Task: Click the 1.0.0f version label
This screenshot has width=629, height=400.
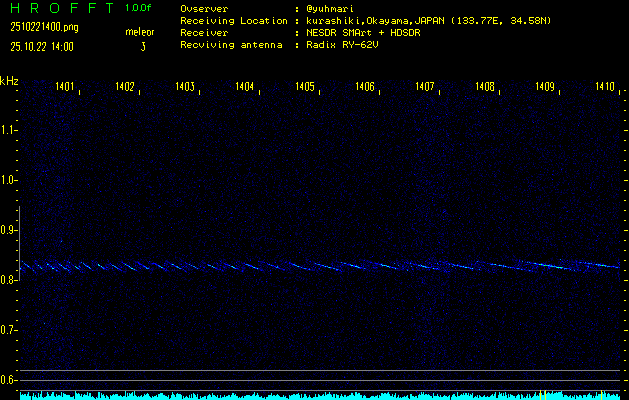Action: coord(139,8)
